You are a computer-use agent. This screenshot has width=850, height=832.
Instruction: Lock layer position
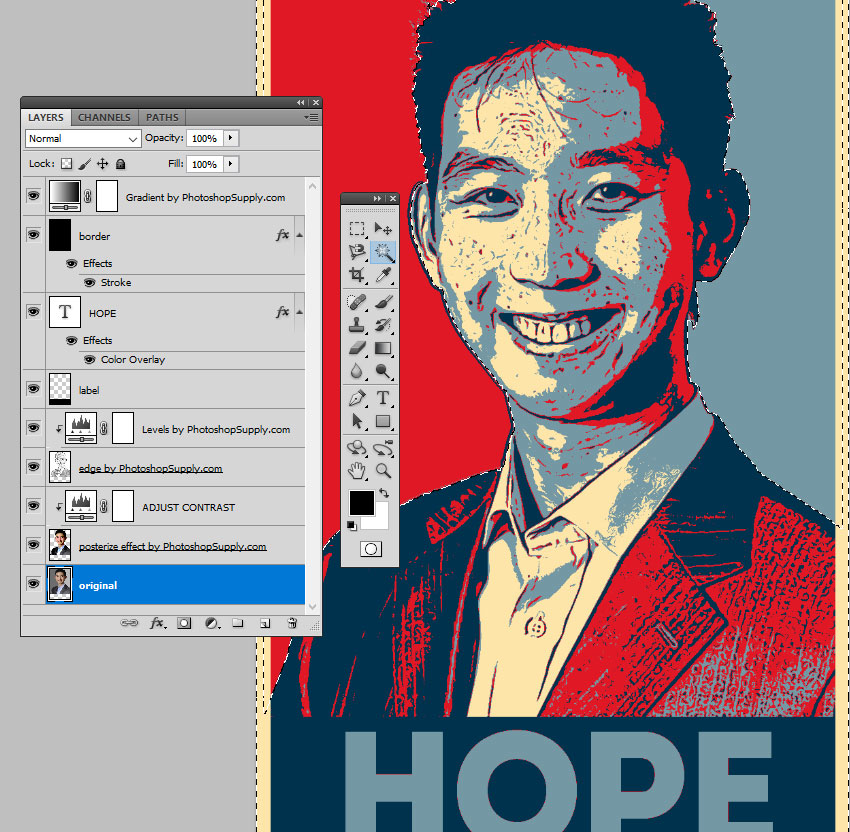(x=102, y=164)
